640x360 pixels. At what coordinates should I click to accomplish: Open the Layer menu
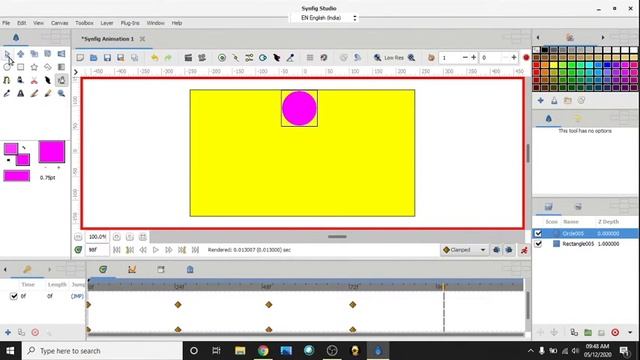point(107,23)
